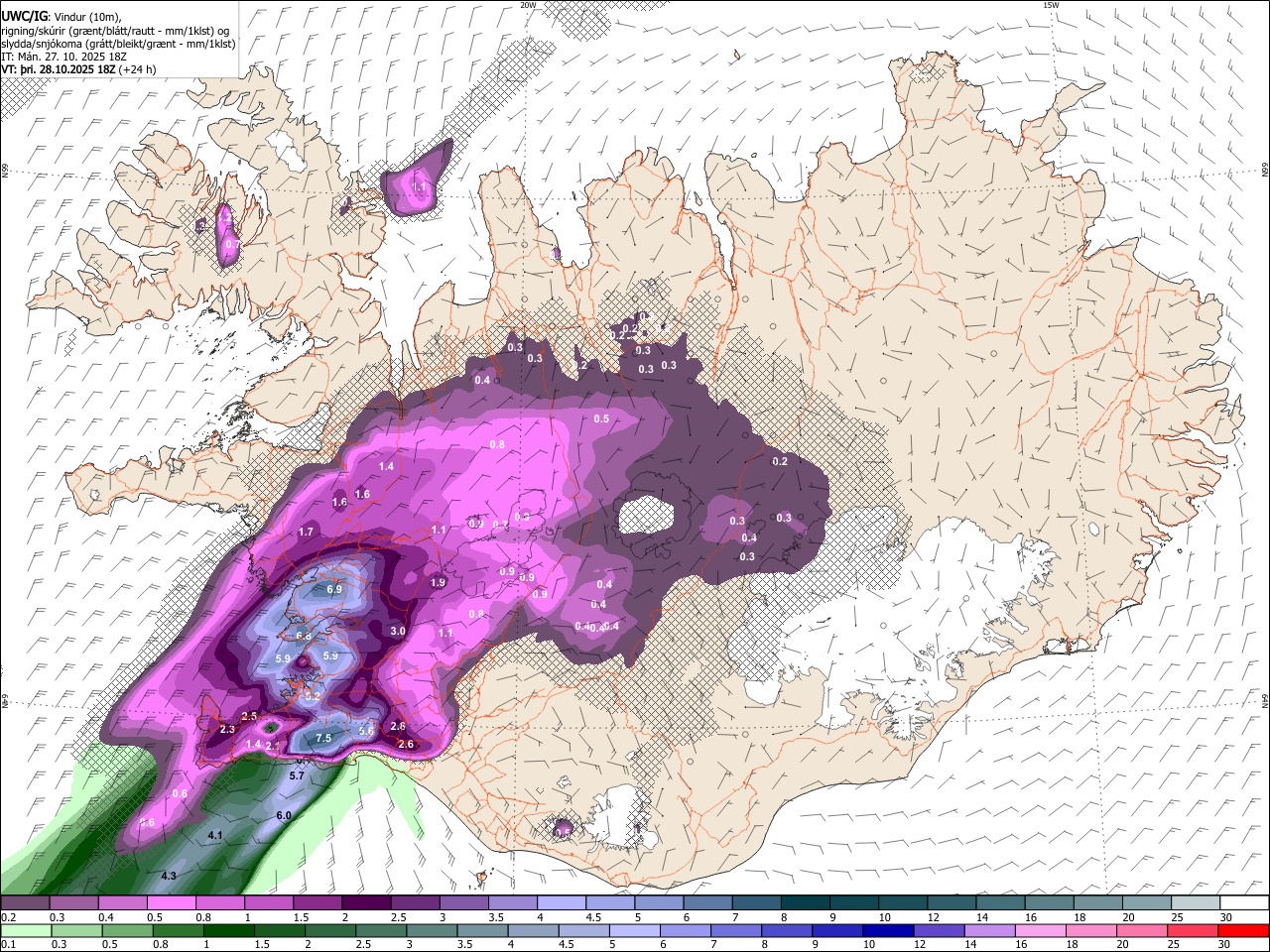The image size is (1270, 952).
Task: Click the 1.9 snowfall value on the map
Action: [x=438, y=583]
